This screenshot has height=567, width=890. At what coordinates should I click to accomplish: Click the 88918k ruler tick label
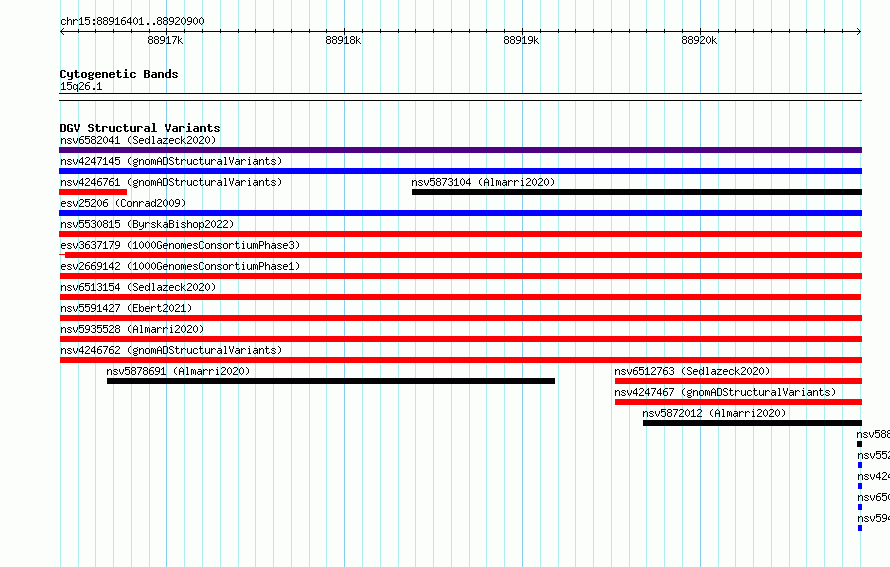click(x=343, y=40)
